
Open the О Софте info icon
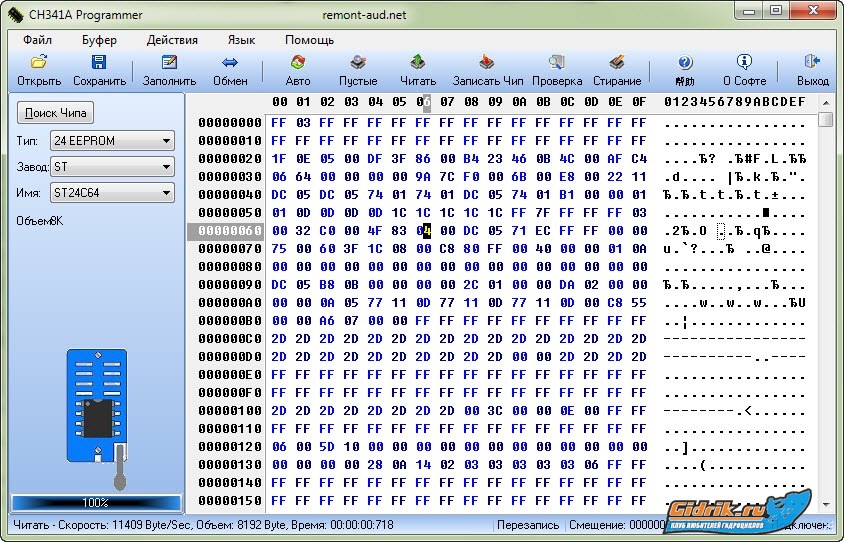(x=744, y=63)
